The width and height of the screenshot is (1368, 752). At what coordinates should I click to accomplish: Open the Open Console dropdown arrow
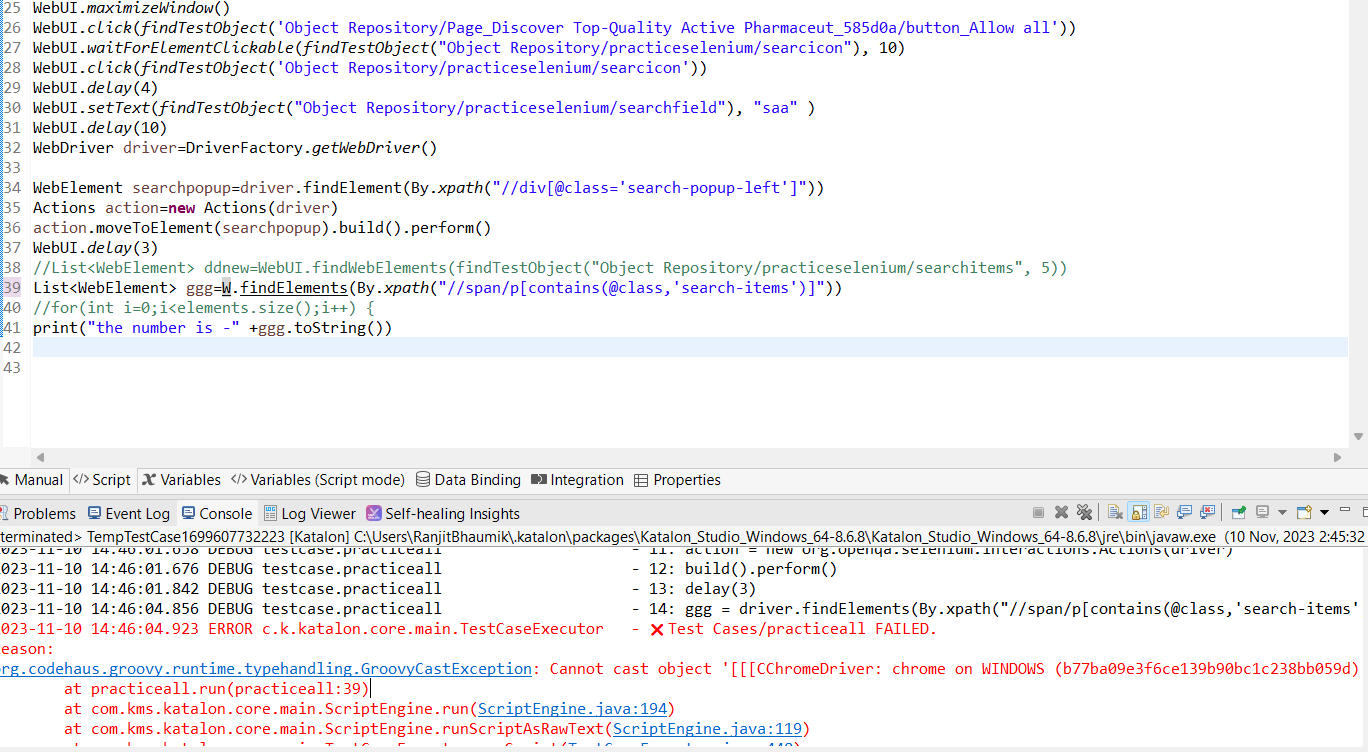pos(1324,512)
